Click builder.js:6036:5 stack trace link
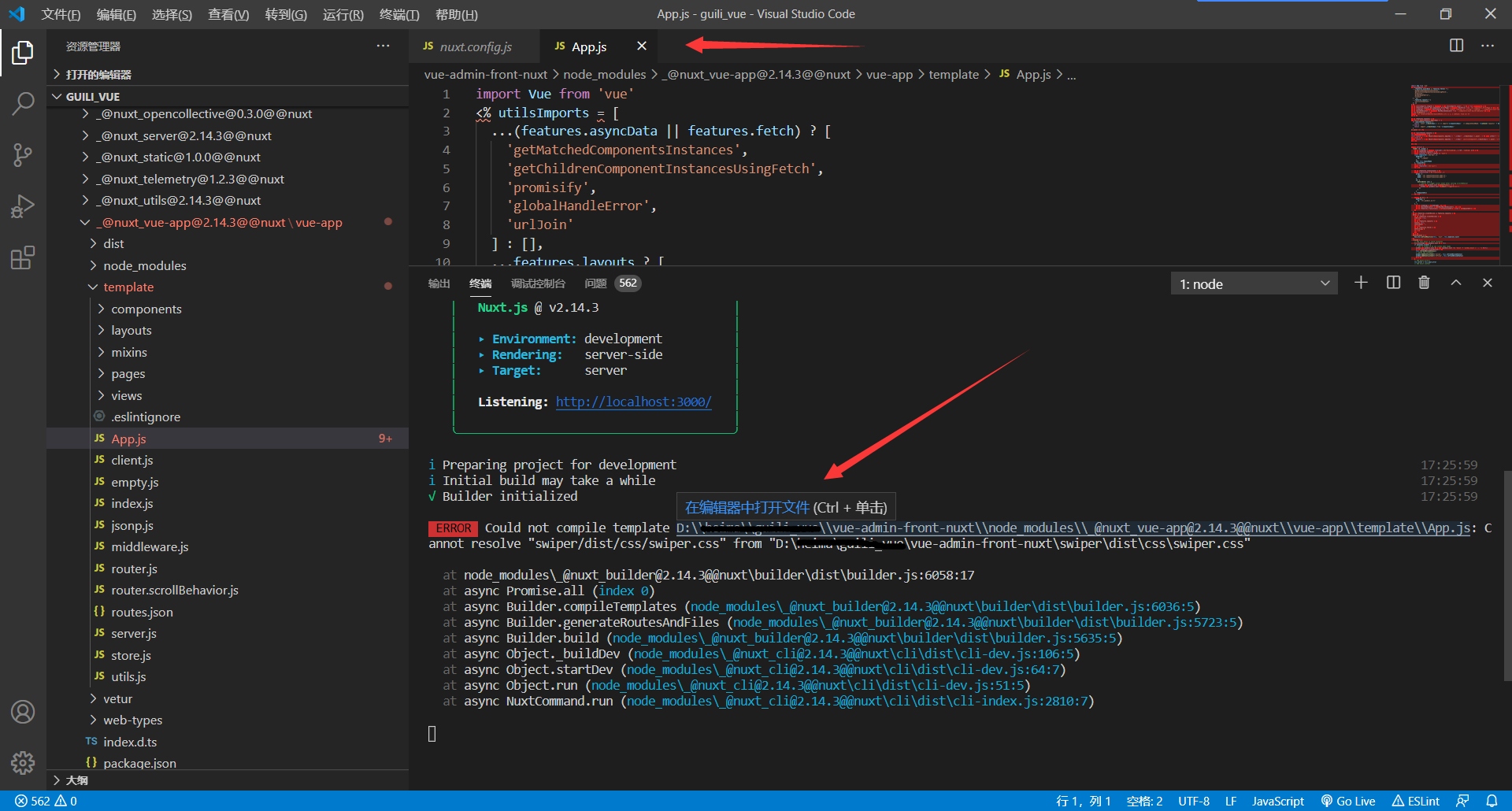Screen dimensions: 1512x811 (x=942, y=606)
